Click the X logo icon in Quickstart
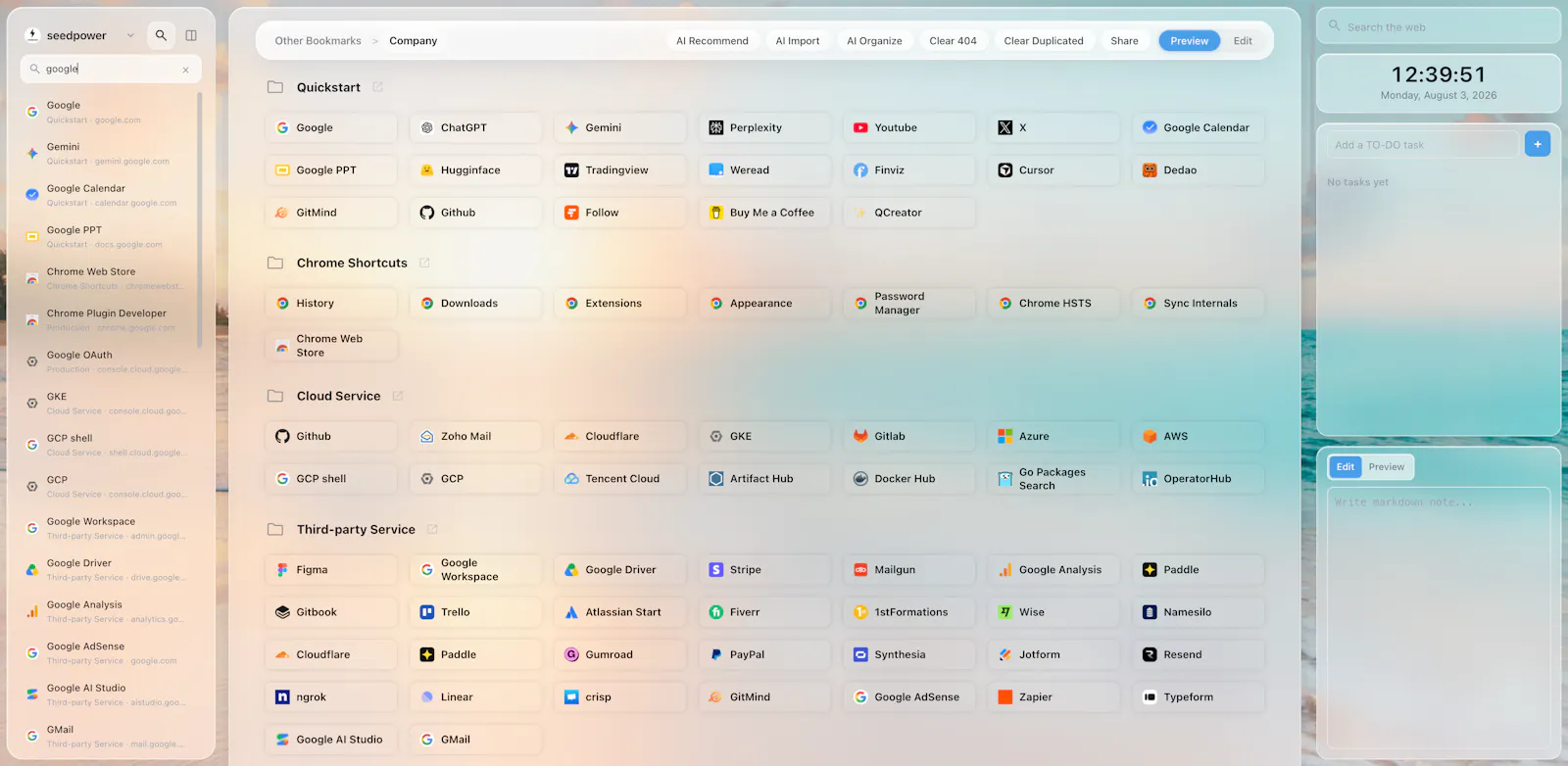1568x766 pixels. [x=1005, y=127]
